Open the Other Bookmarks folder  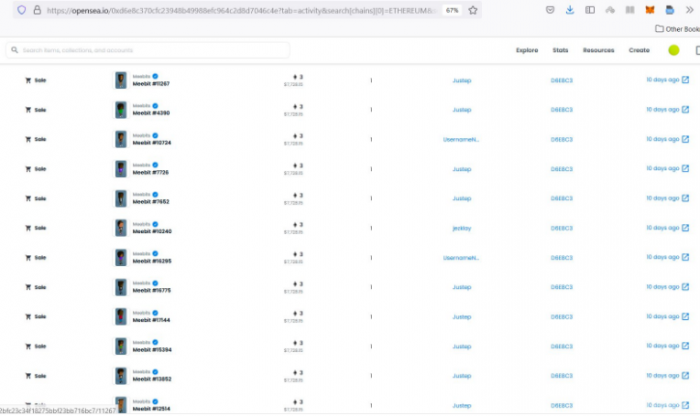tap(677, 29)
